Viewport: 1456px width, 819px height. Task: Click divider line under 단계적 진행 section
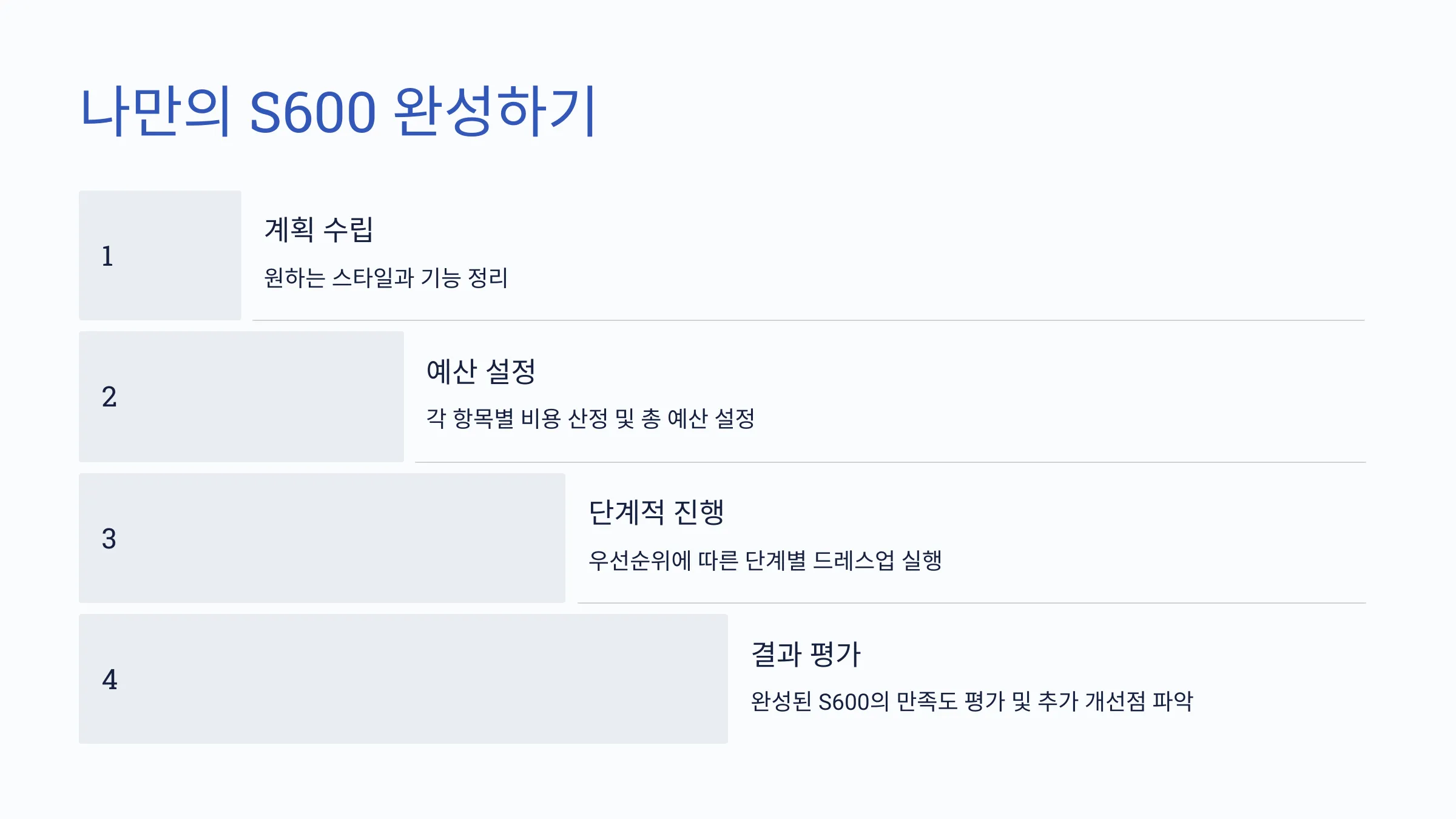pos(972,603)
